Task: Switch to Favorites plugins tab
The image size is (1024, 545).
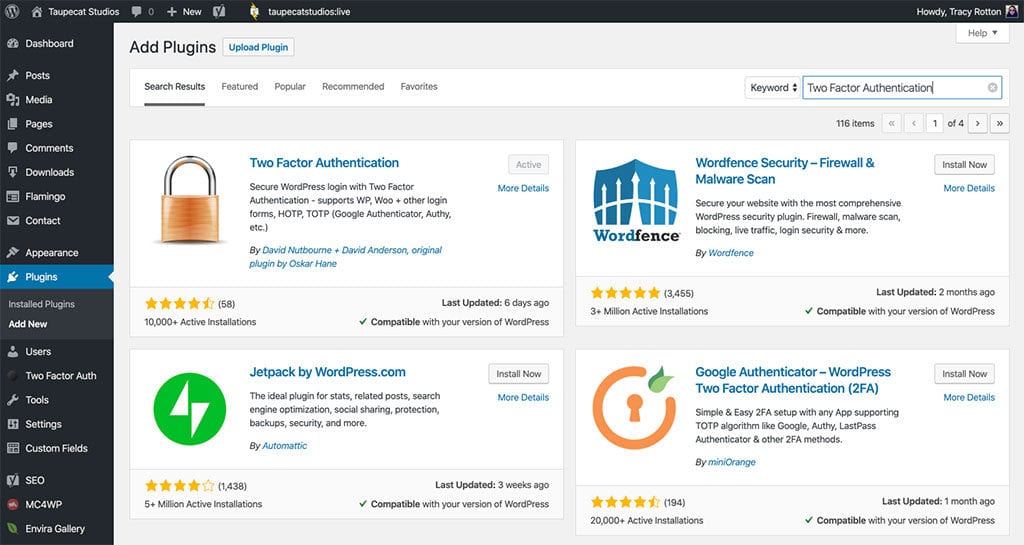Action: pyautogui.click(x=419, y=87)
